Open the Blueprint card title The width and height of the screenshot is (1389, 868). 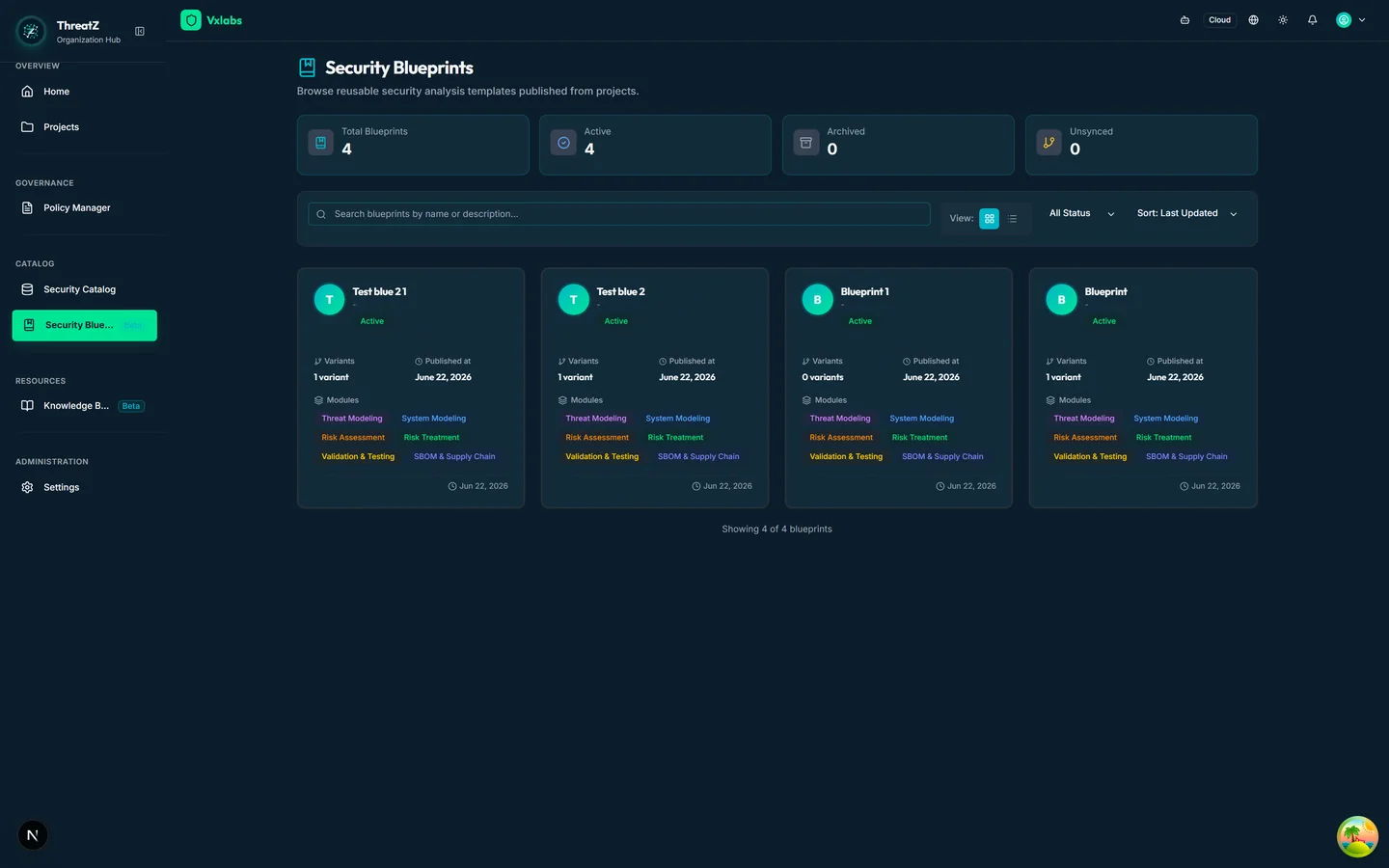tap(1105, 291)
